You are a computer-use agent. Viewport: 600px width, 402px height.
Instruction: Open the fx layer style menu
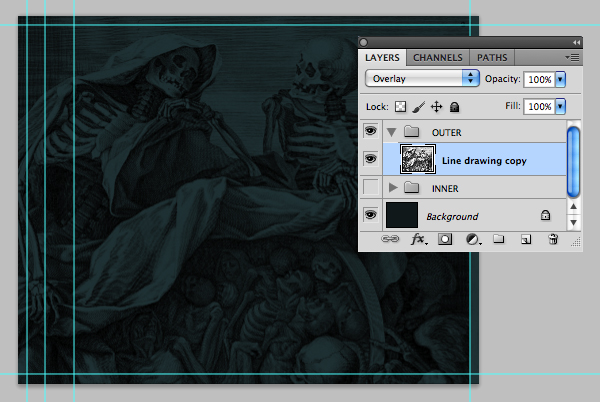[419, 239]
